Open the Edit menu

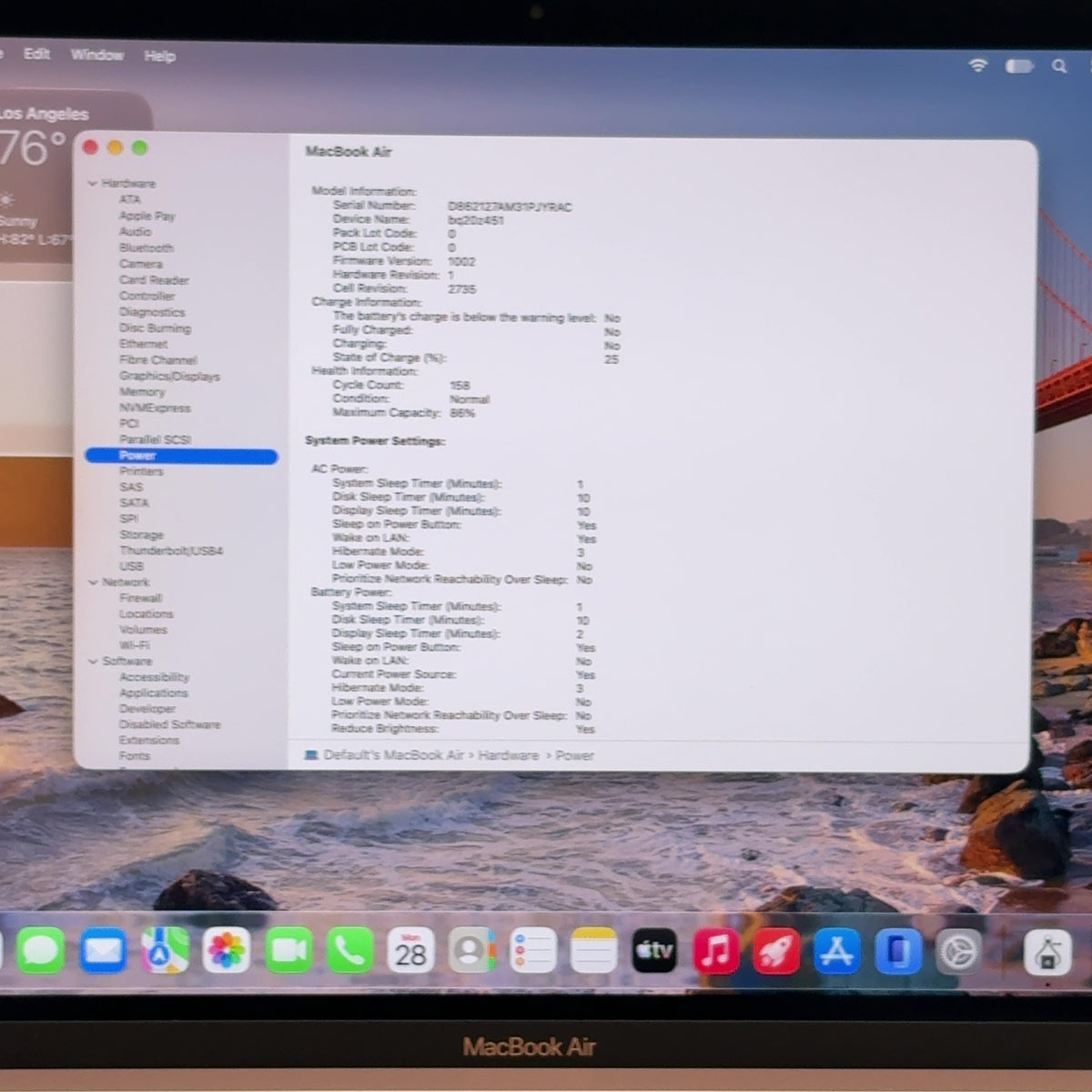36,54
